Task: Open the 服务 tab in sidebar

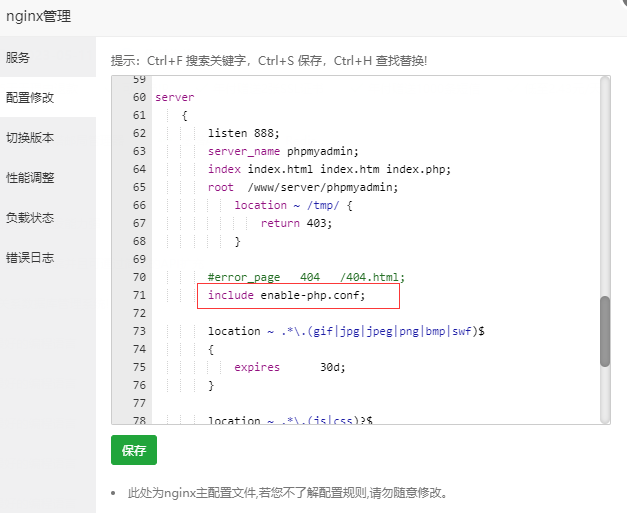Action: click(x=18, y=58)
